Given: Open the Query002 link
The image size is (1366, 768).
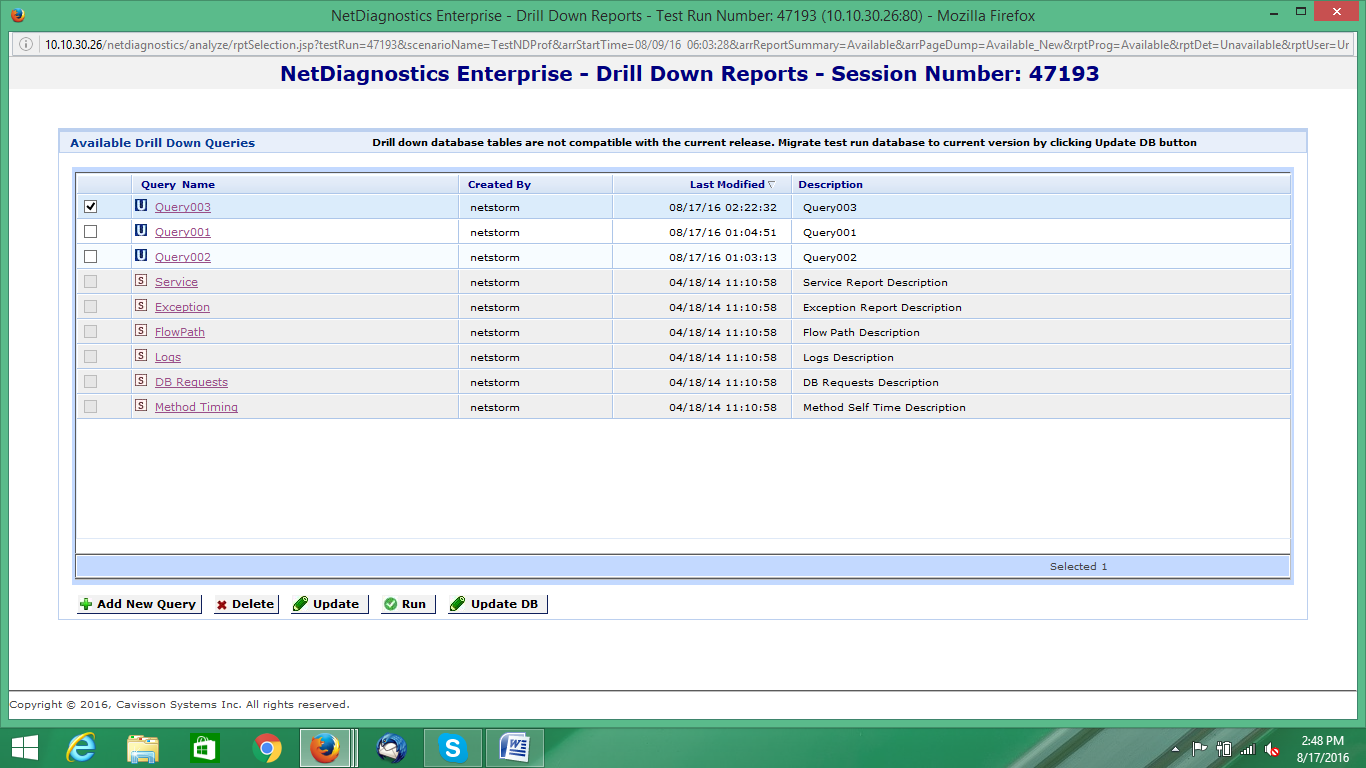Looking at the screenshot, I should [183, 257].
